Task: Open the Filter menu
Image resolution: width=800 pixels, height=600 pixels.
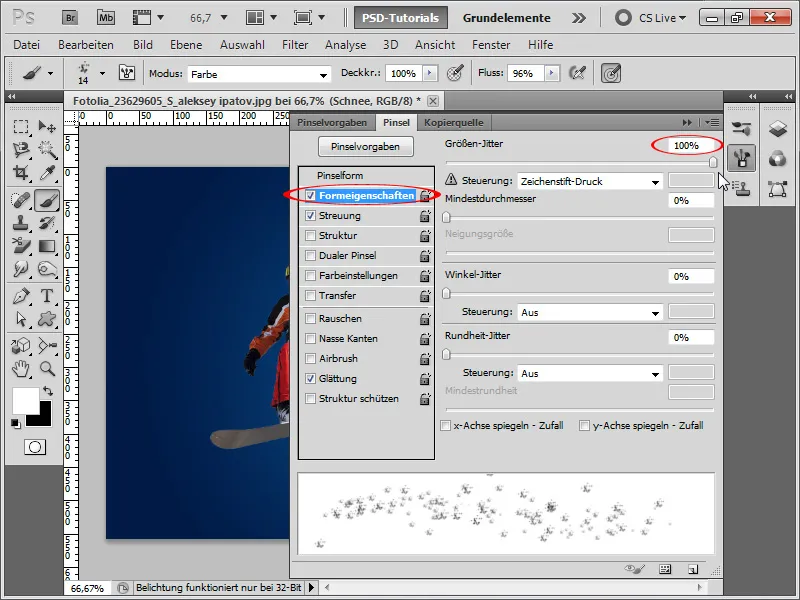Action: (x=295, y=45)
